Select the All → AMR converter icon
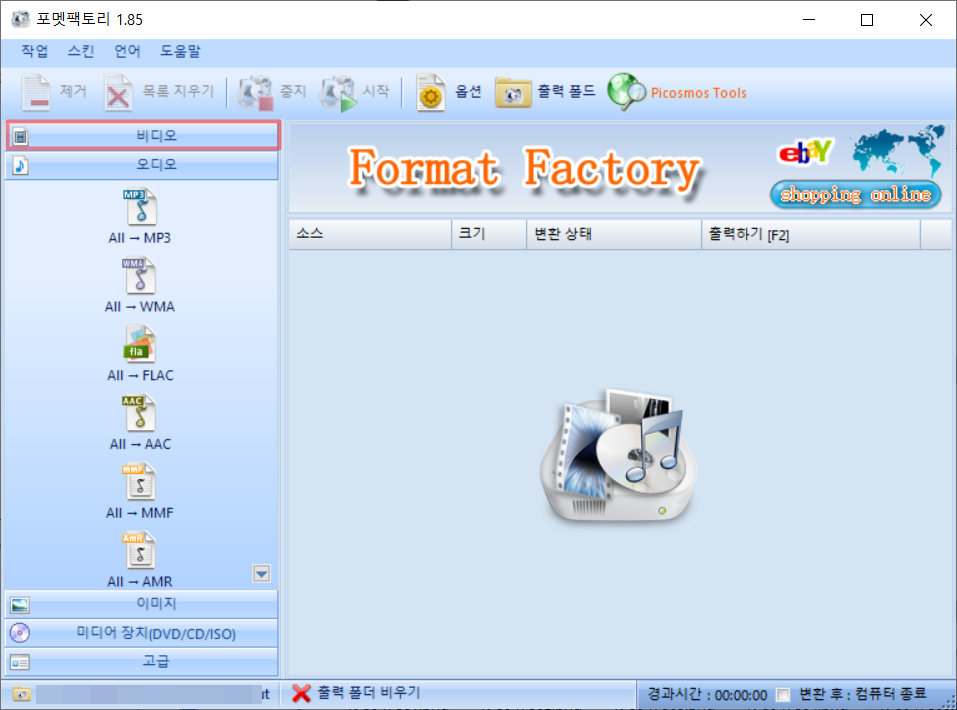The height and width of the screenshot is (710, 957). pyautogui.click(x=140, y=551)
